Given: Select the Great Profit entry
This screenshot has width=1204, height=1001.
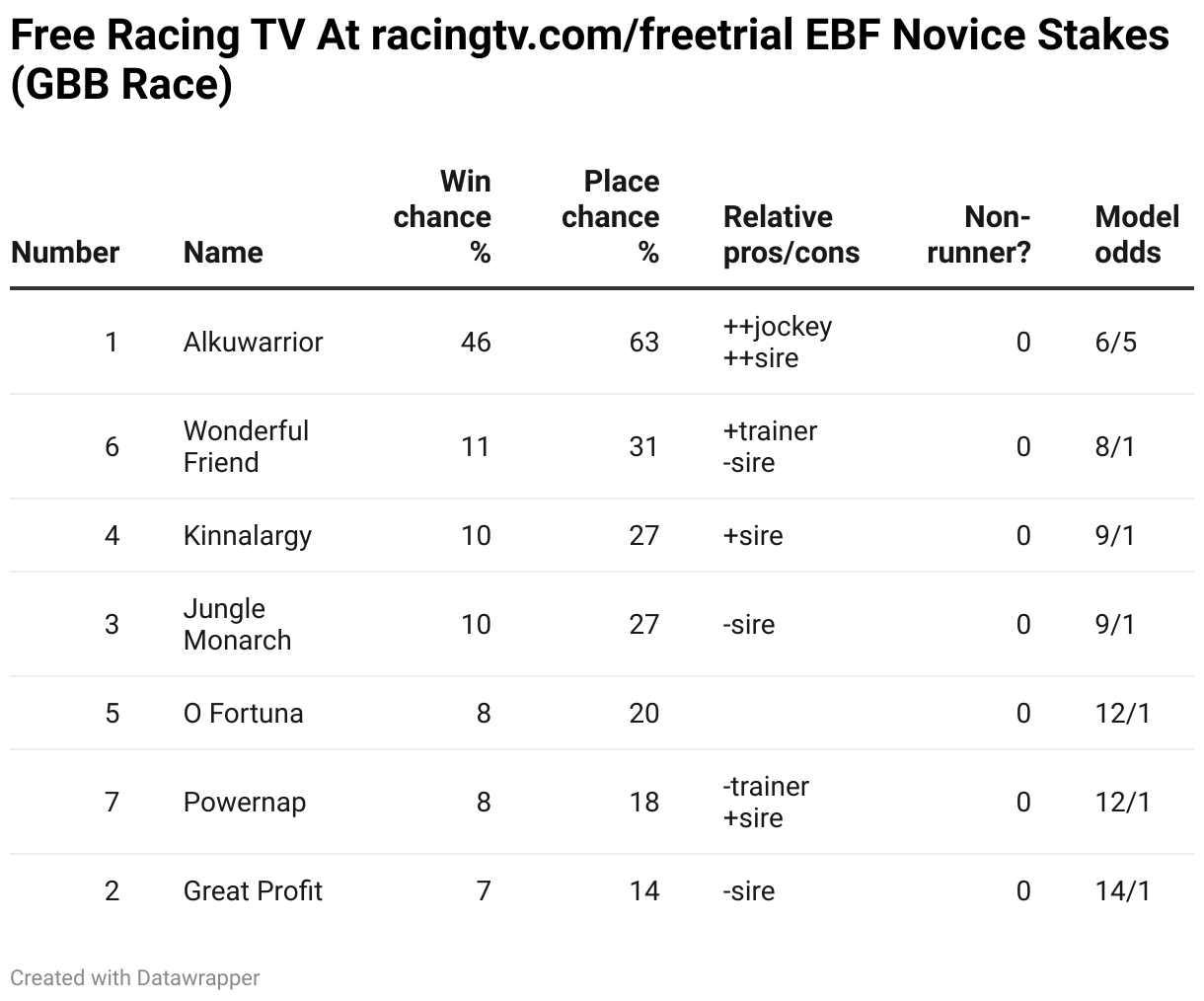Looking at the screenshot, I should pos(253,890).
